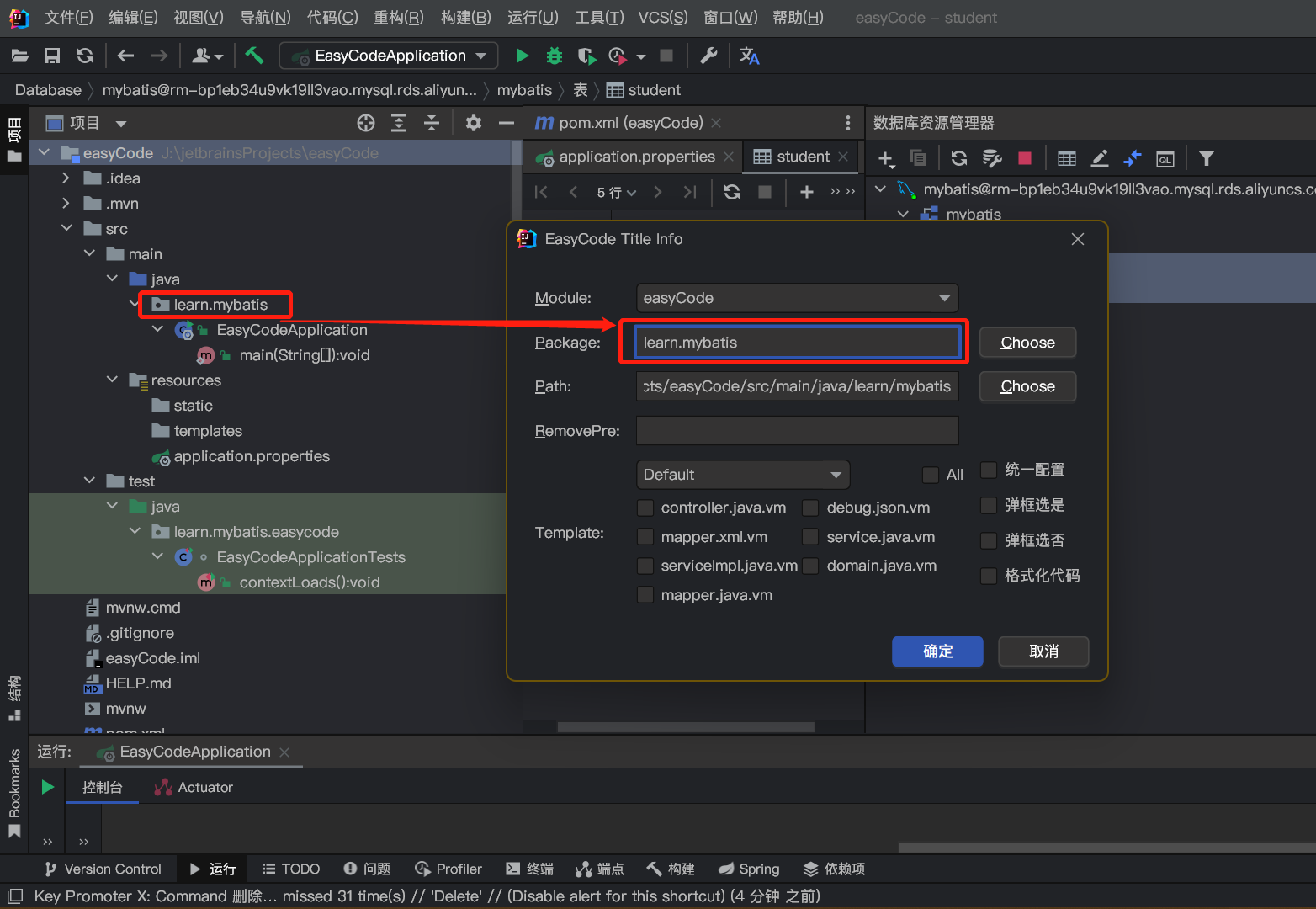
Task: Open the Default template group dropdown
Action: pos(742,474)
